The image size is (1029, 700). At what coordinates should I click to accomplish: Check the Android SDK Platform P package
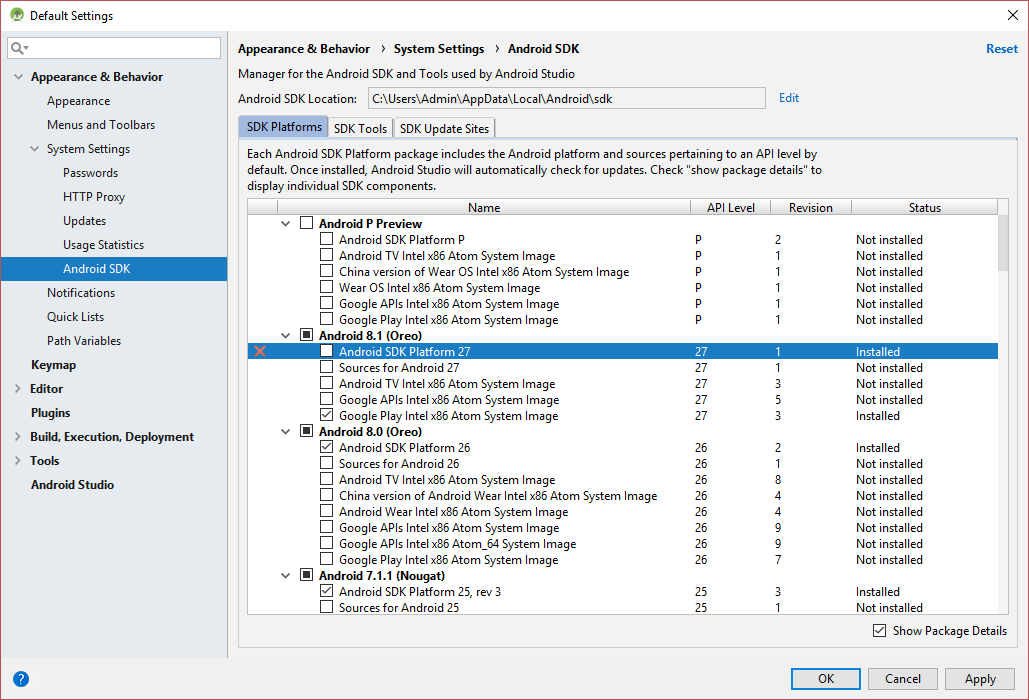click(x=326, y=239)
